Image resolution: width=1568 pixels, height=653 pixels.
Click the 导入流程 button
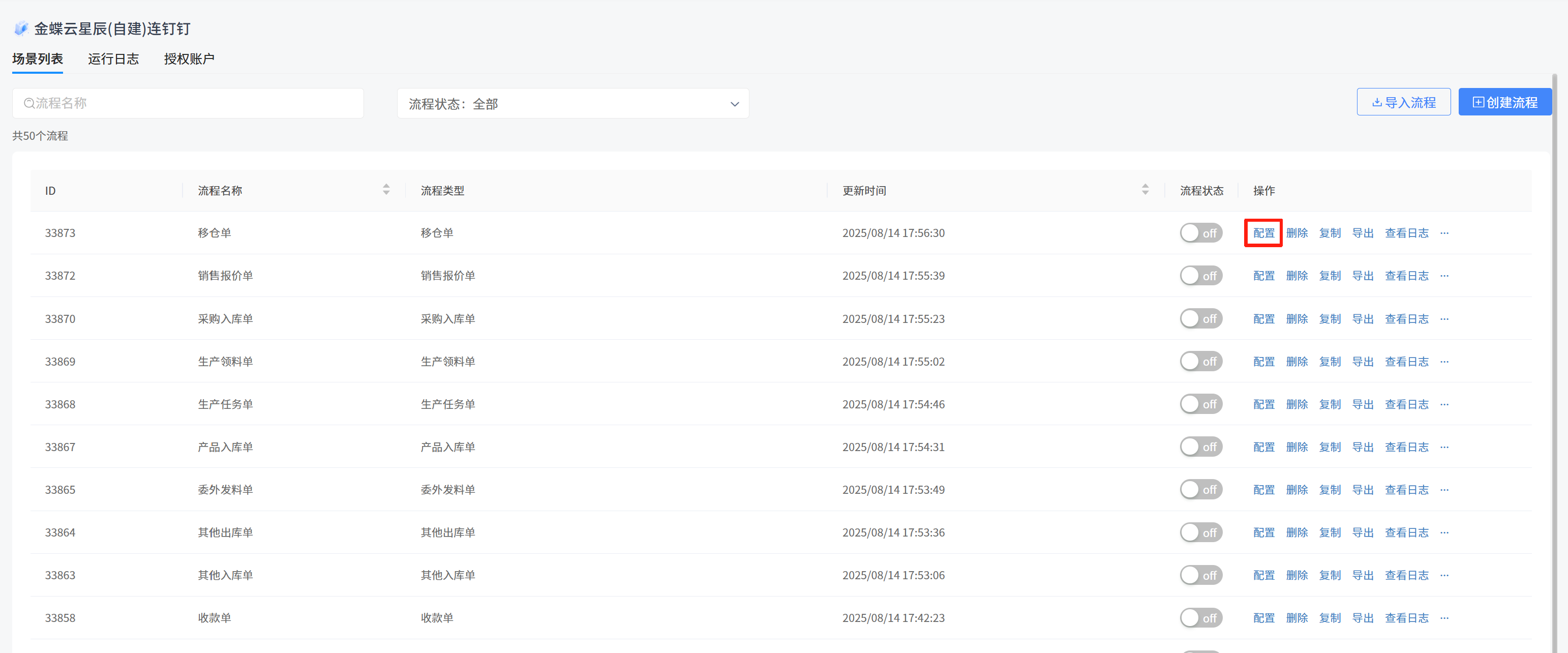(x=1403, y=102)
